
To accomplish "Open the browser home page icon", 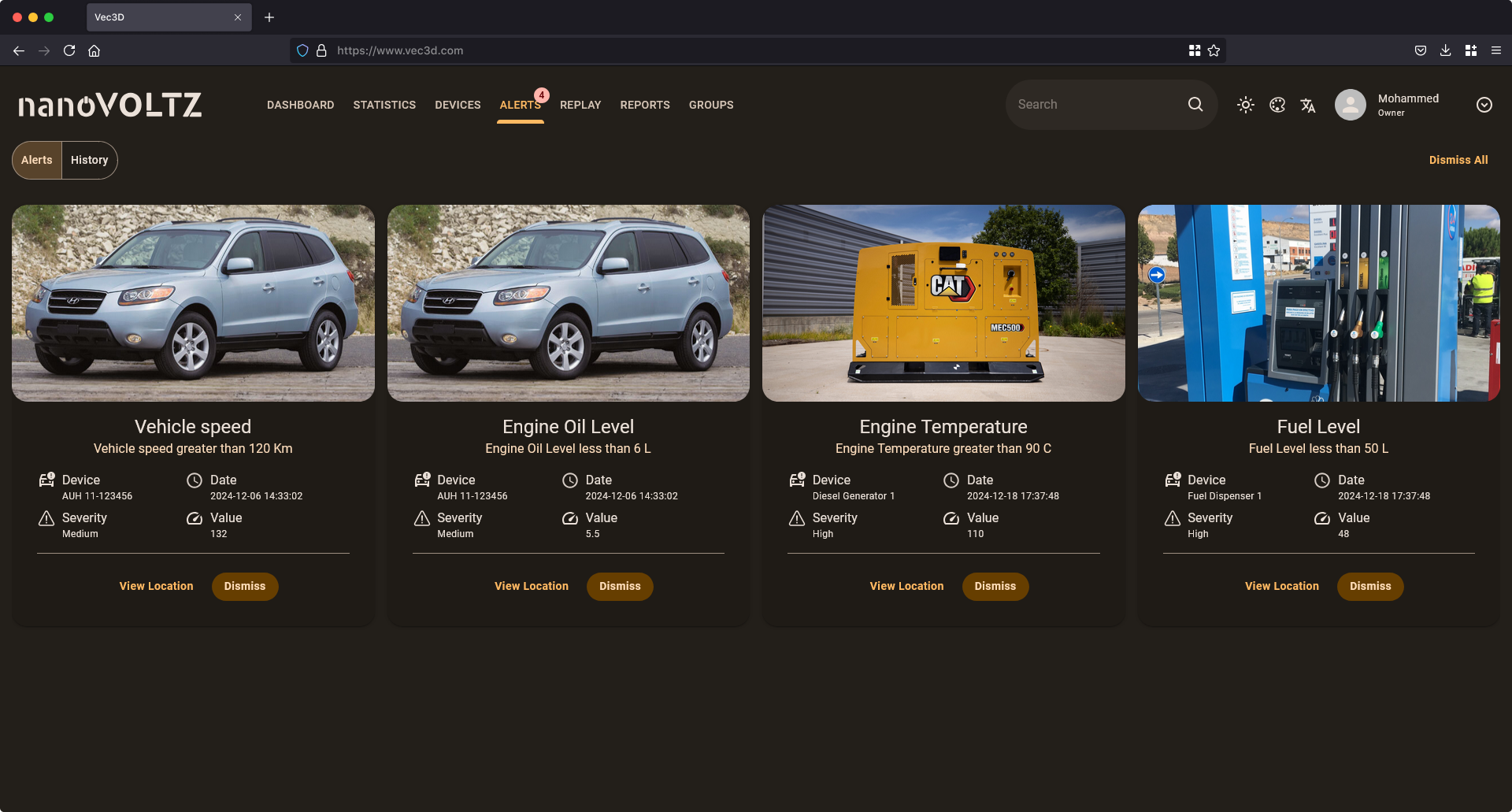I will [94, 50].
